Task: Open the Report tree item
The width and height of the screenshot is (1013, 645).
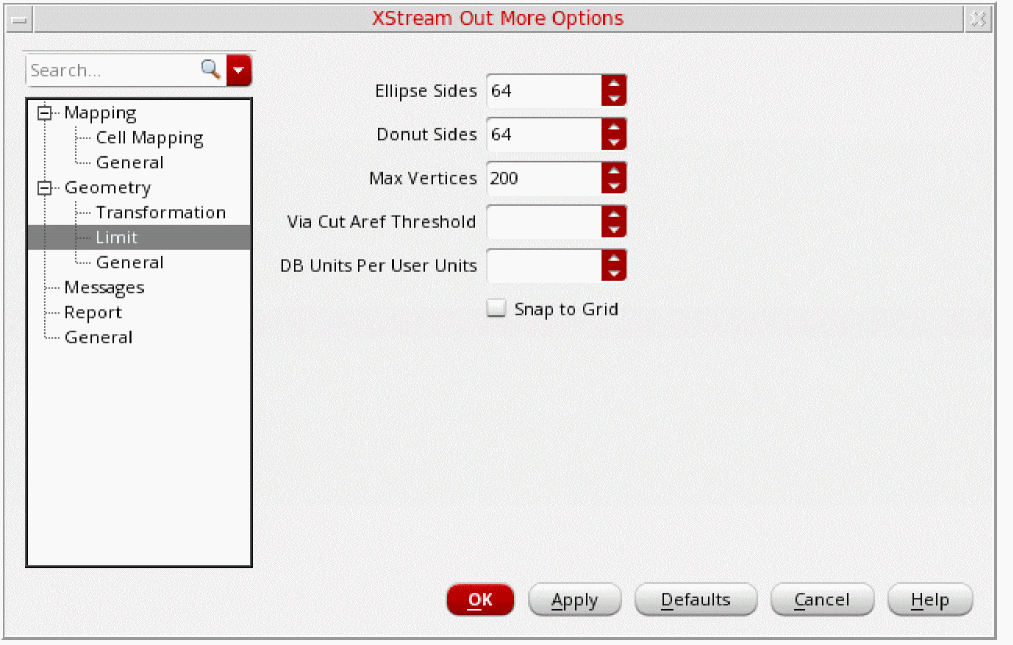Action: point(93,313)
